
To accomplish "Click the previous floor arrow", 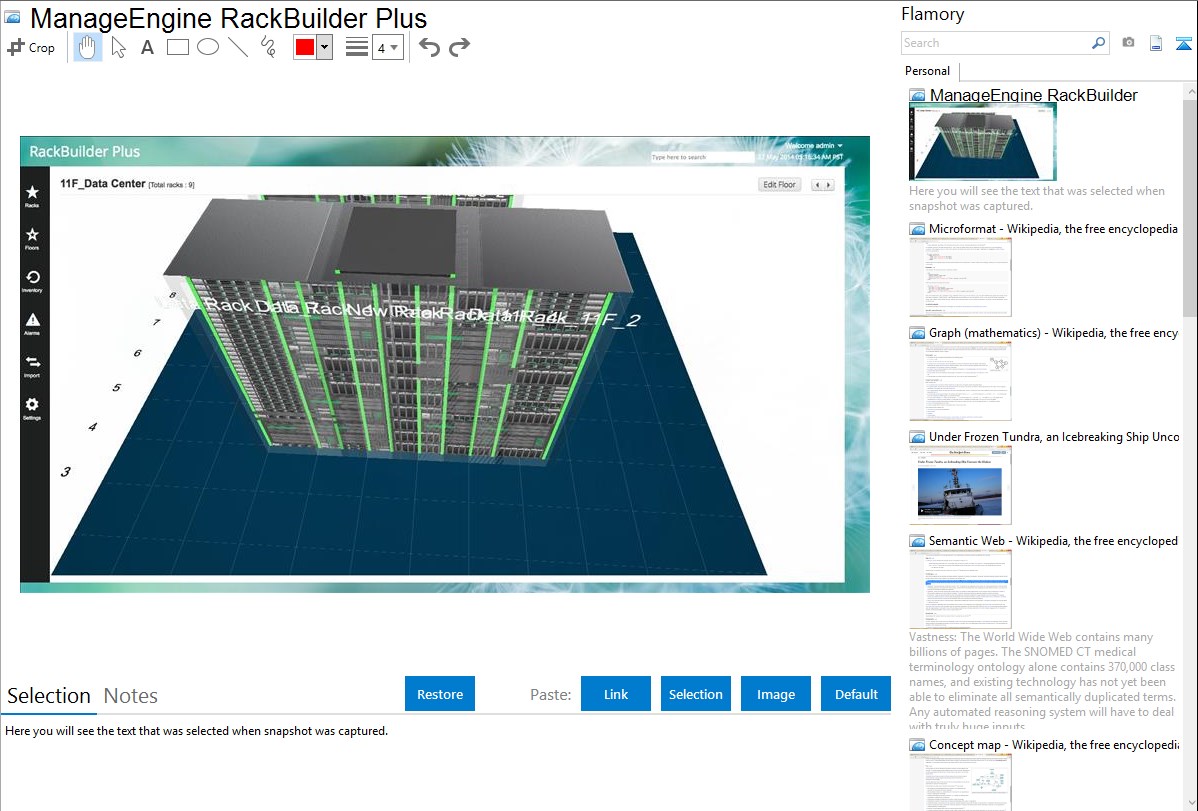I will [818, 185].
